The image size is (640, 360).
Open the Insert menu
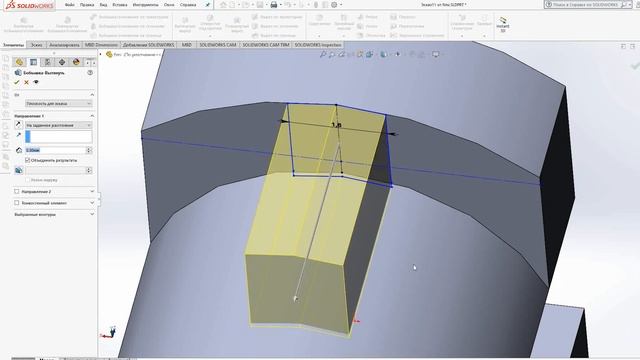tap(120, 5)
